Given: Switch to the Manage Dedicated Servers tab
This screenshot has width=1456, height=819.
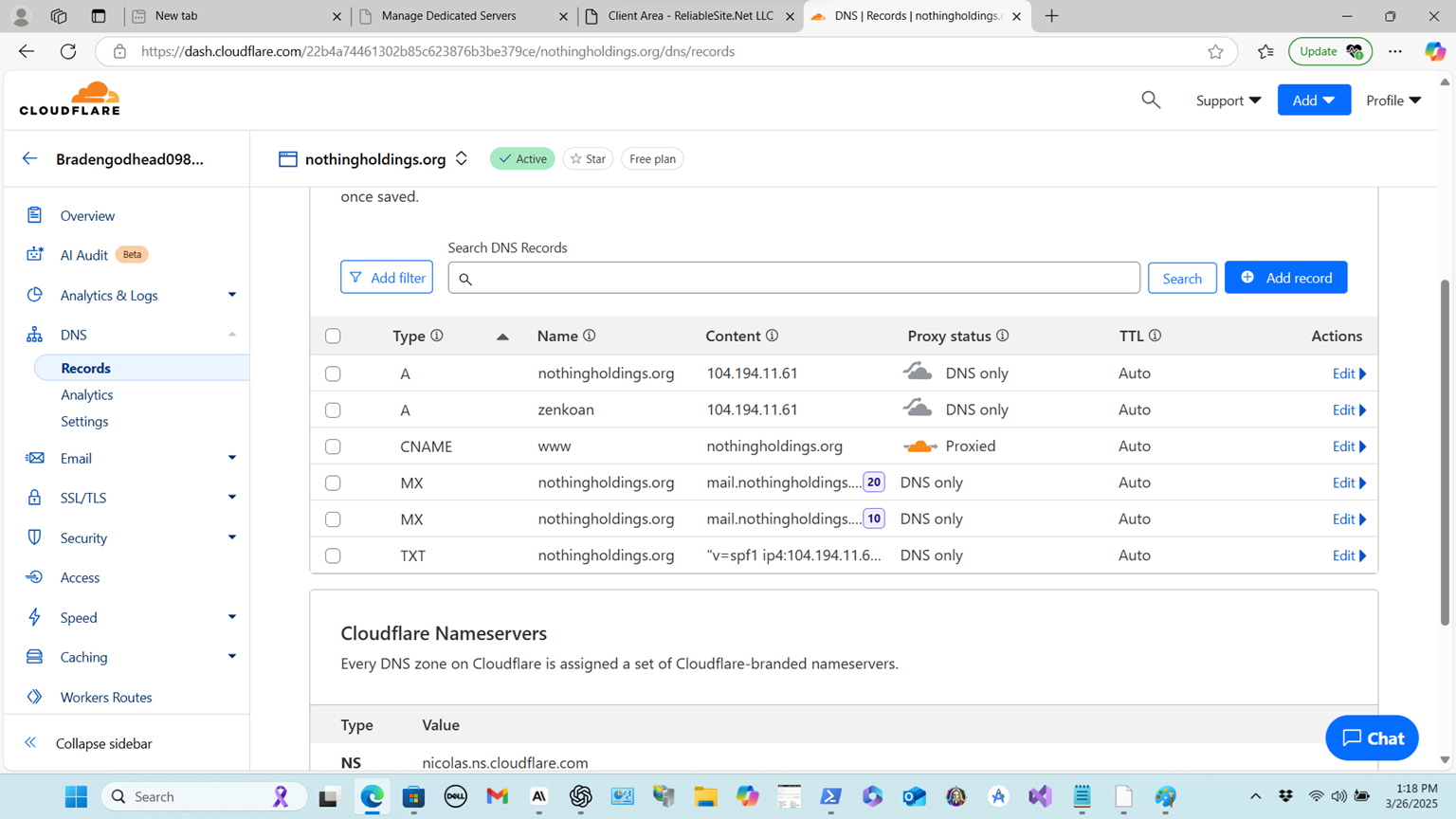Looking at the screenshot, I should coord(464,16).
